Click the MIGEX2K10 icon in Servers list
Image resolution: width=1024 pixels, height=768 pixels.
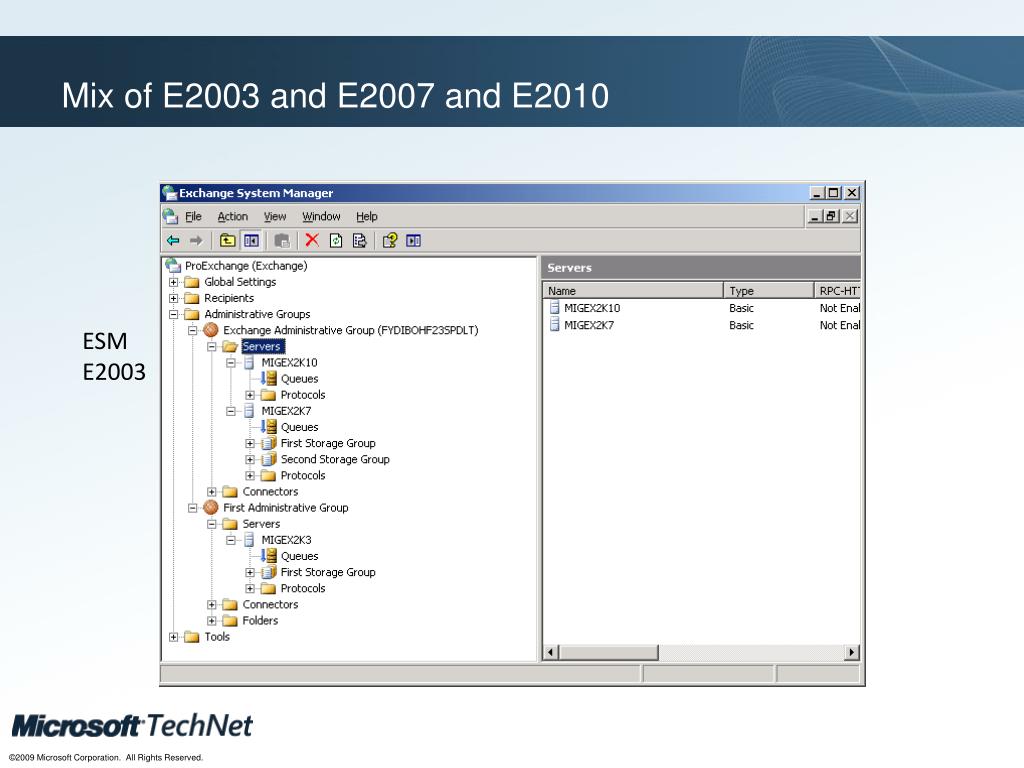pyautogui.click(x=554, y=308)
